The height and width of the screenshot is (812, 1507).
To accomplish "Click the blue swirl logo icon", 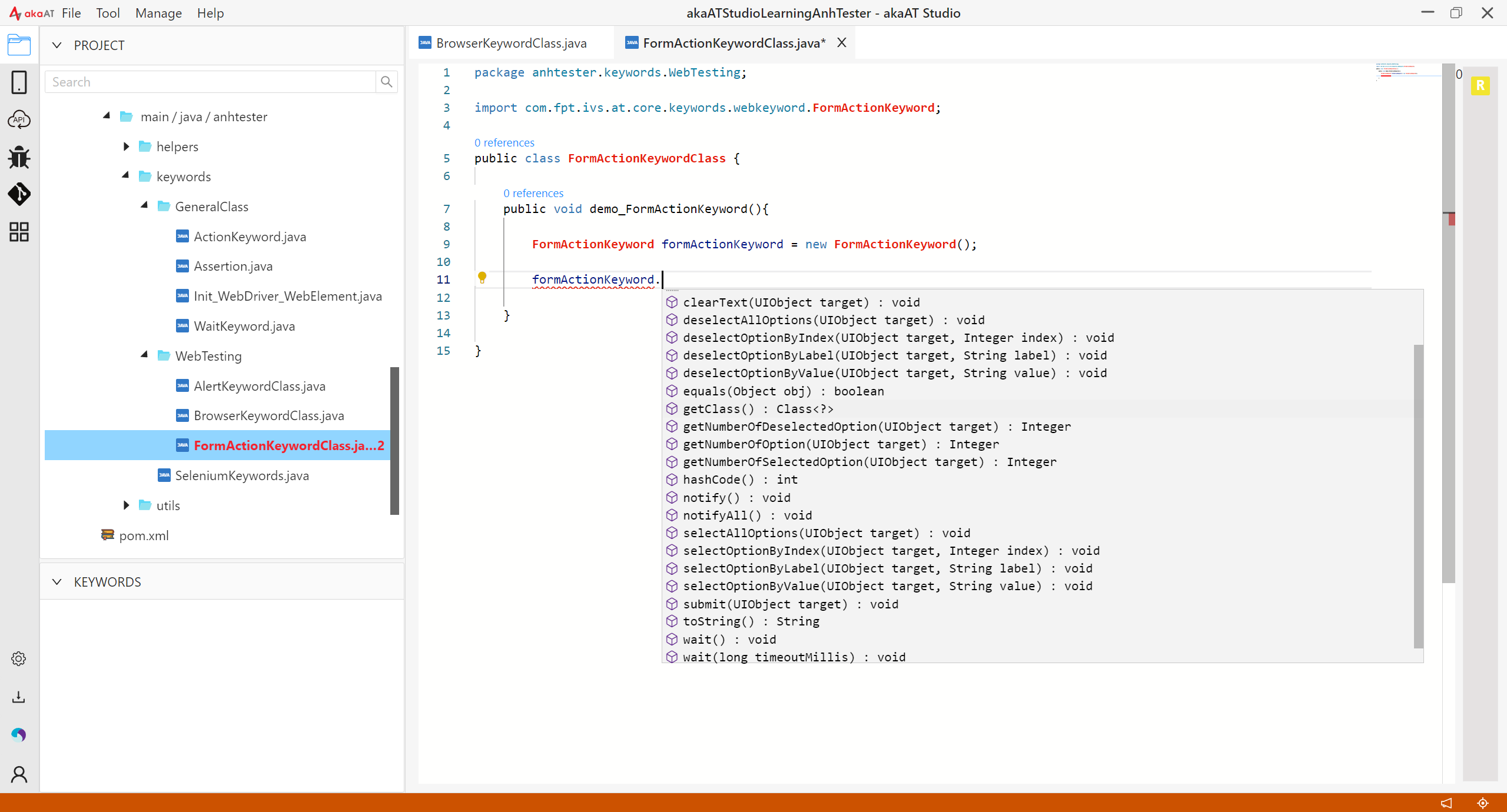I will click(x=19, y=734).
